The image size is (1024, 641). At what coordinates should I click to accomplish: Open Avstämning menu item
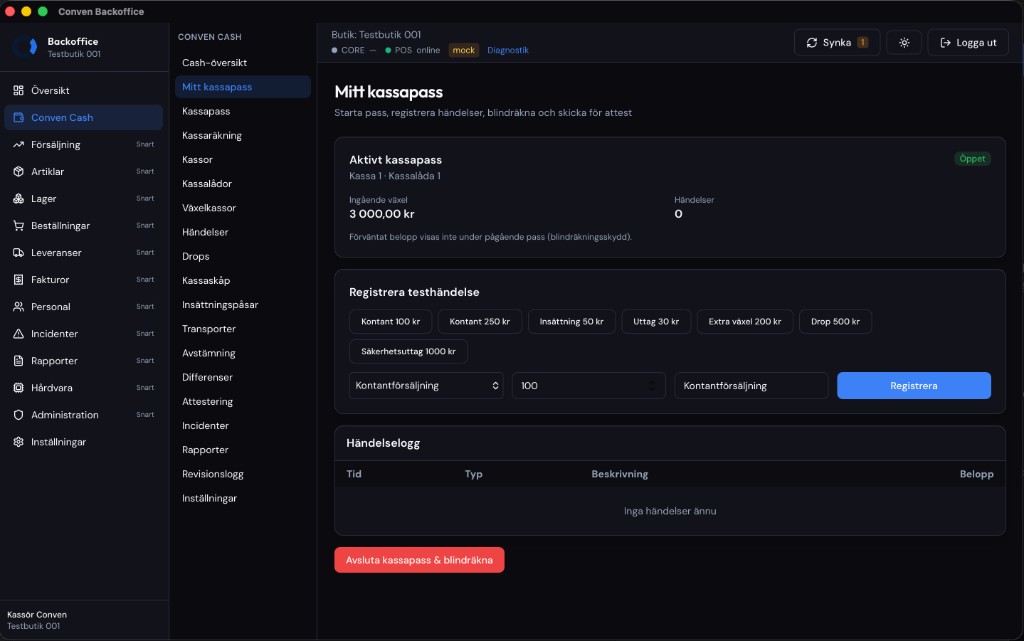tap(242, 352)
